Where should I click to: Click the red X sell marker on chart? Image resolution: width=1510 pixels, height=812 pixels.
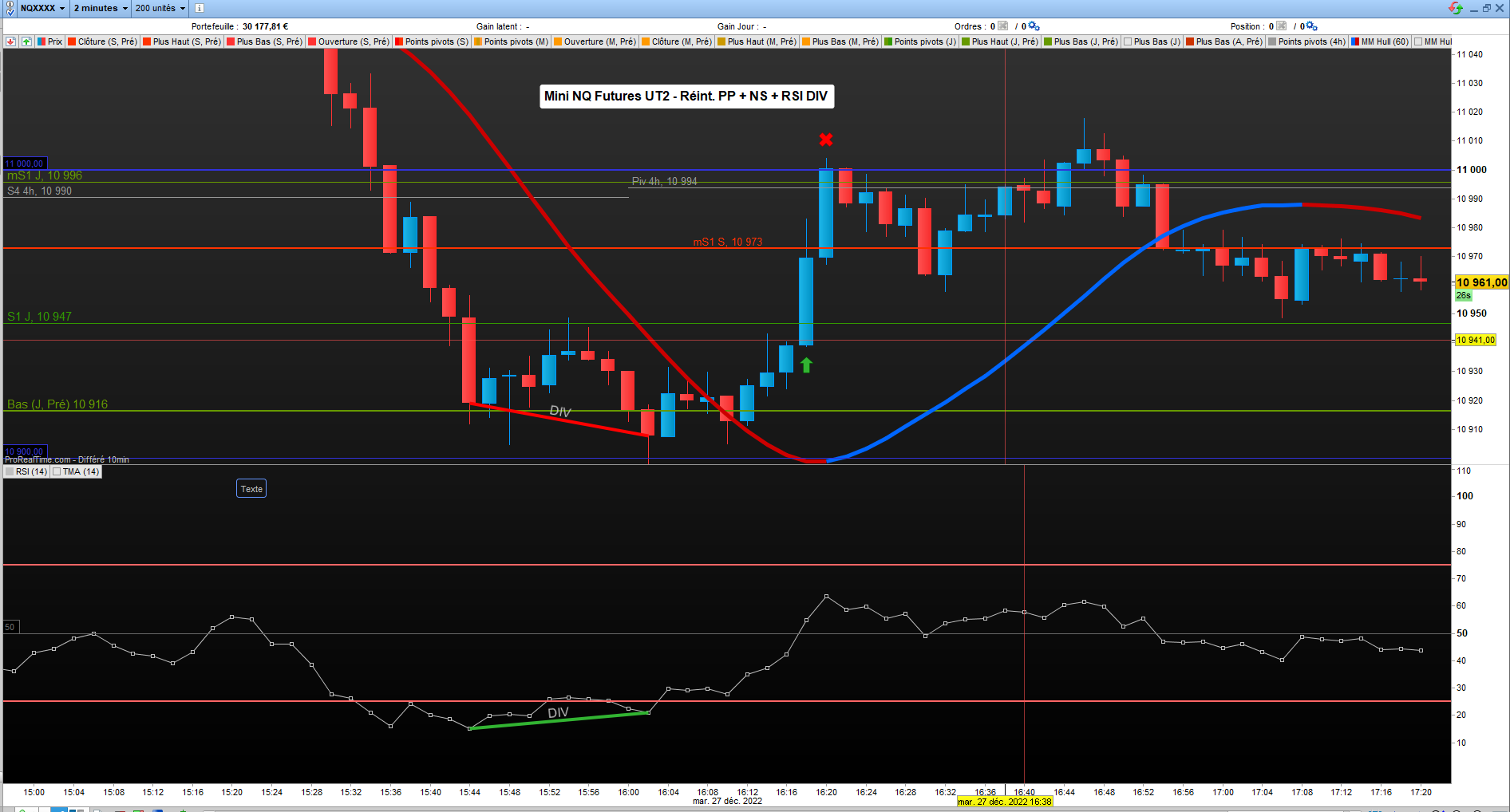(826, 140)
